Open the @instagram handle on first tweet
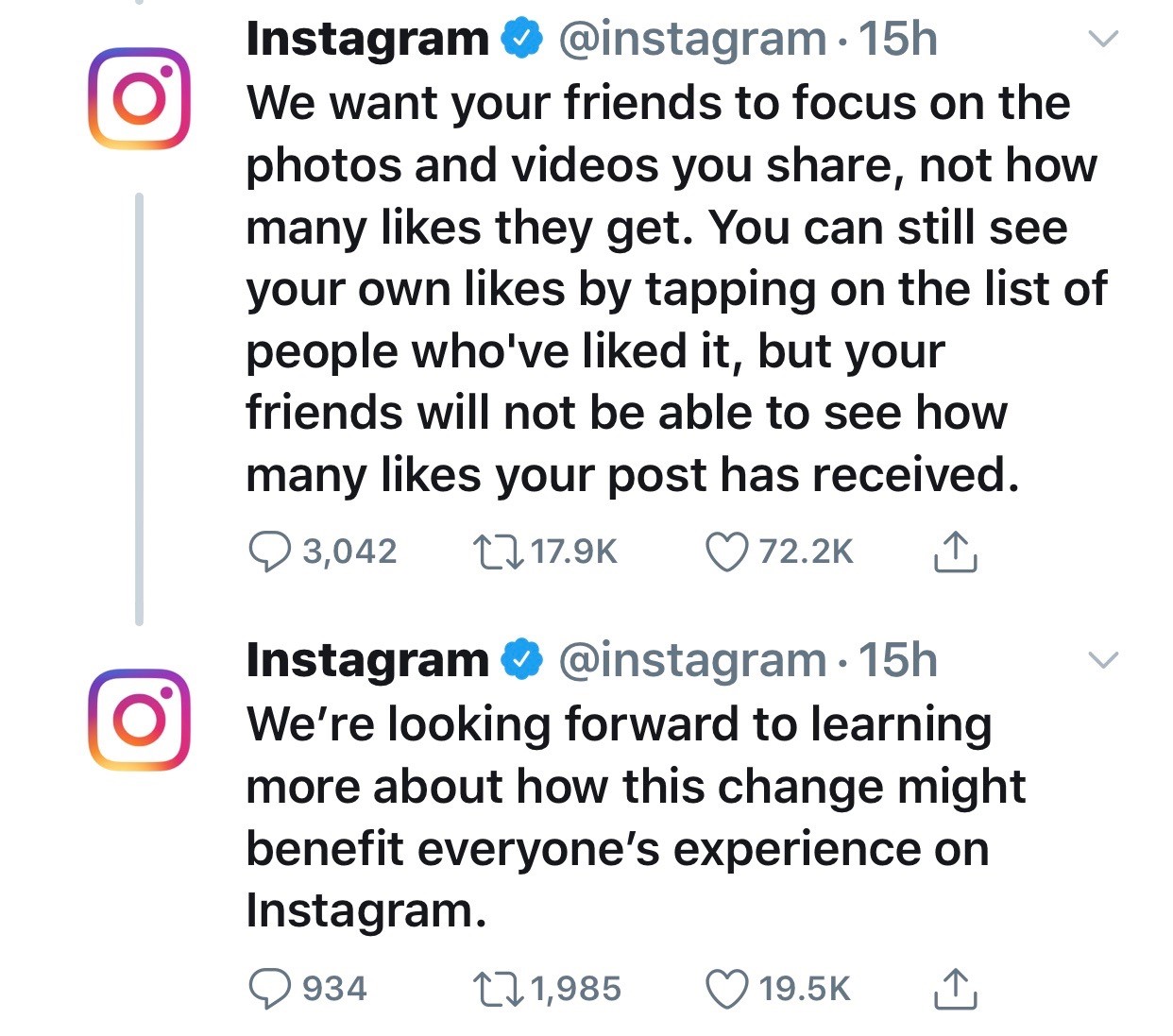The height and width of the screenshot is (1036, 1173). (692, 39)
